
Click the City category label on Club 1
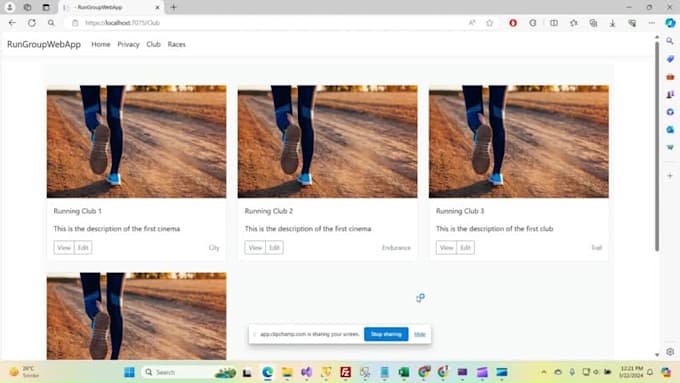214,248
